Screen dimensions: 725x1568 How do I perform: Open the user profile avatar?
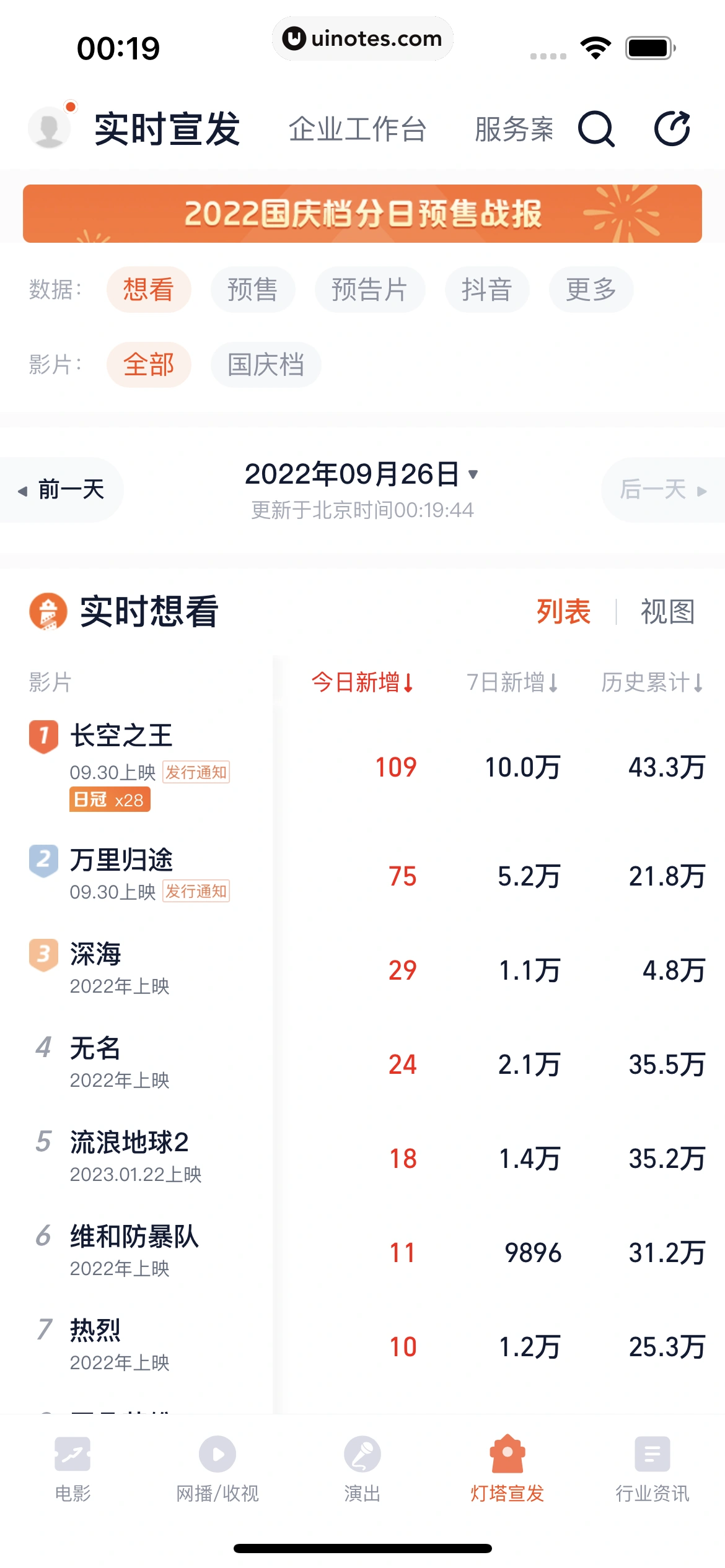50,128
